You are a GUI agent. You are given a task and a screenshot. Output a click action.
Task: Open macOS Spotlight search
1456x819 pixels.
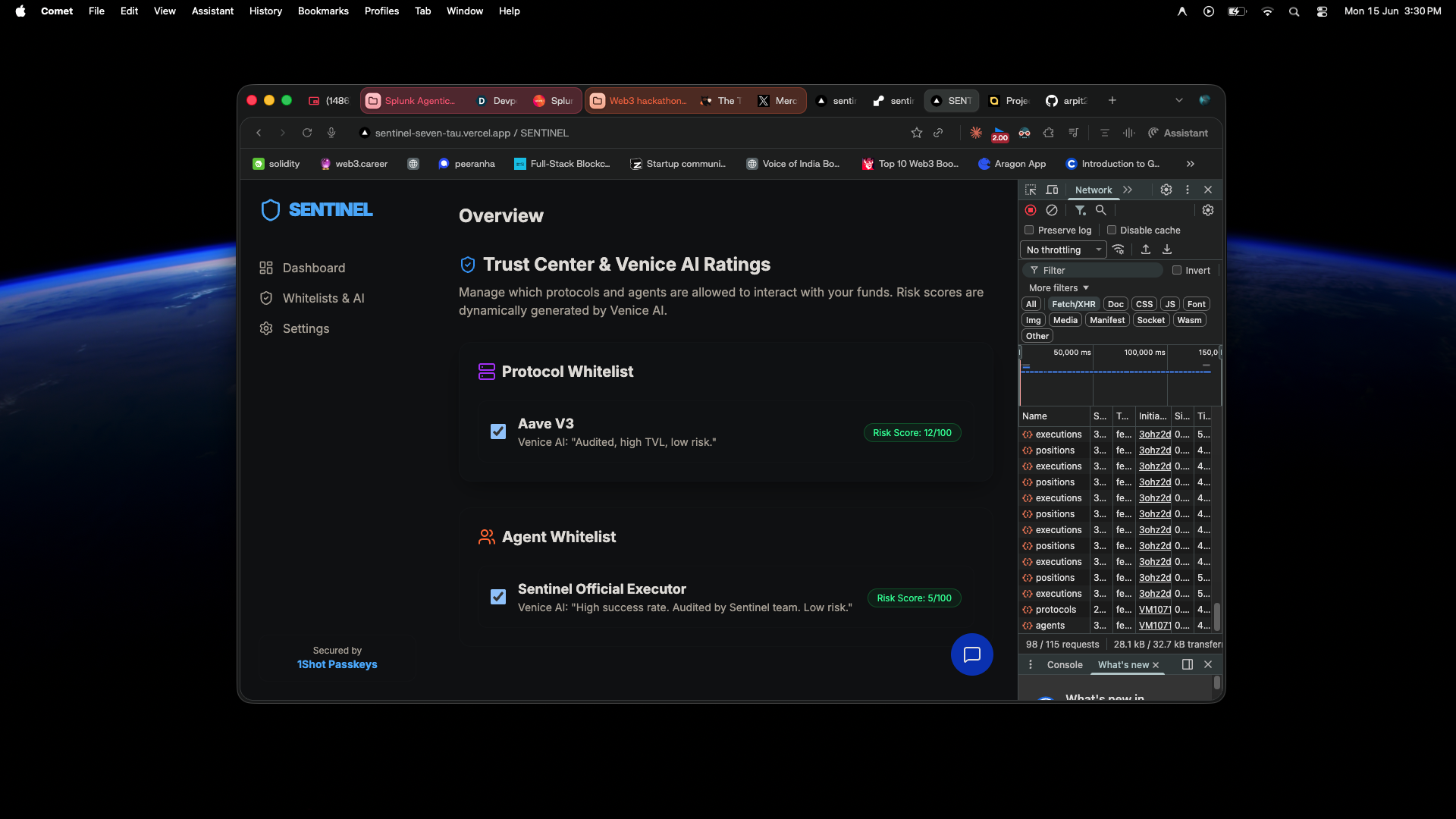(1294, 11)
